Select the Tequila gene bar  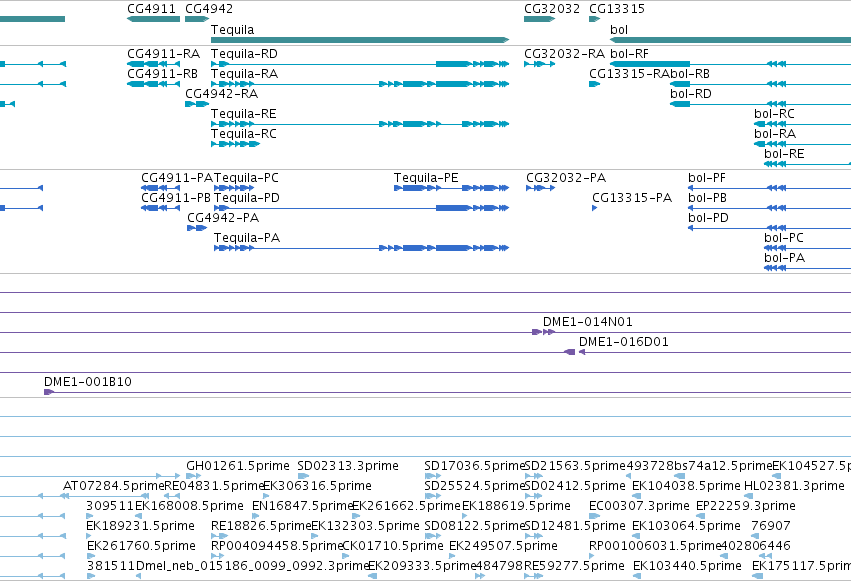tap(360, 40)
